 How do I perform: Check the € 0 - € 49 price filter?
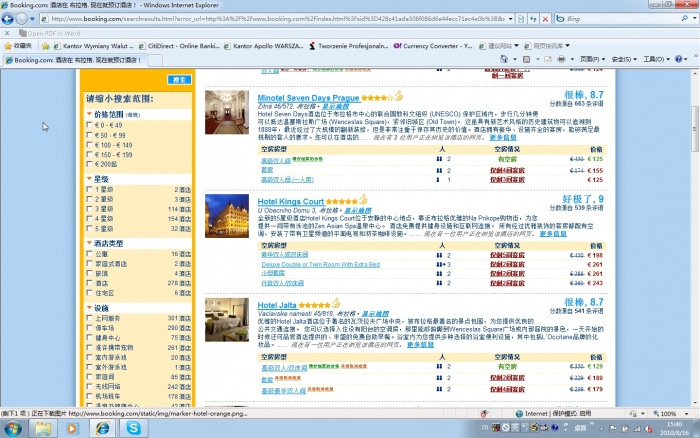pyautogui.click(x=90, y=126)
